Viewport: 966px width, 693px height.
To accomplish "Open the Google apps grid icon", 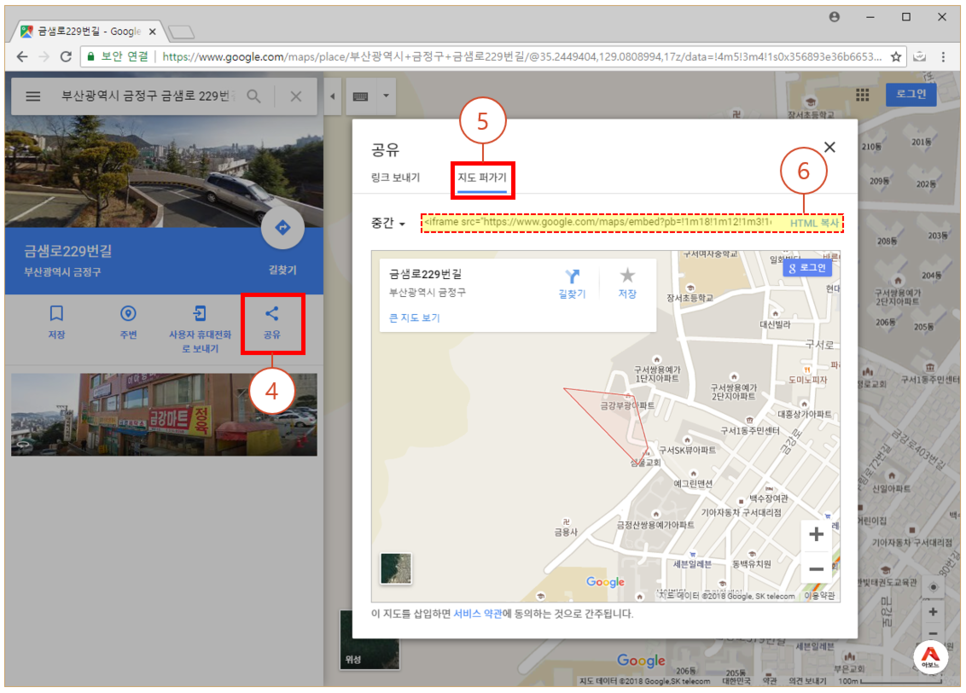I will [862, 94].
